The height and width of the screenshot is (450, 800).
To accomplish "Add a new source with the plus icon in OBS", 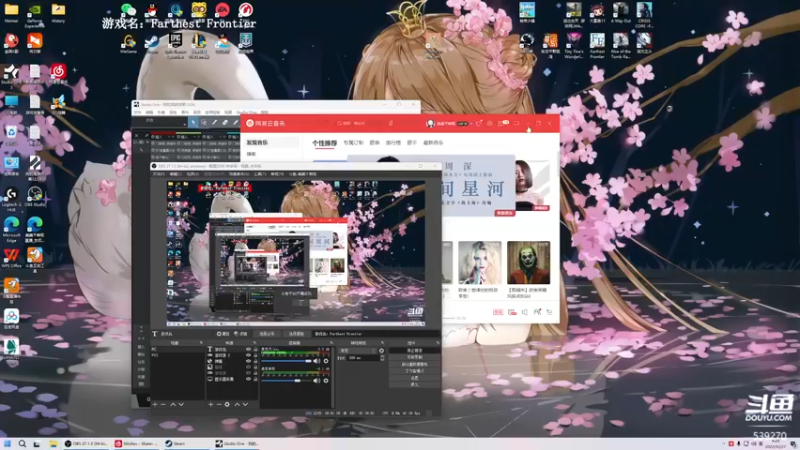I will (211, 404).
